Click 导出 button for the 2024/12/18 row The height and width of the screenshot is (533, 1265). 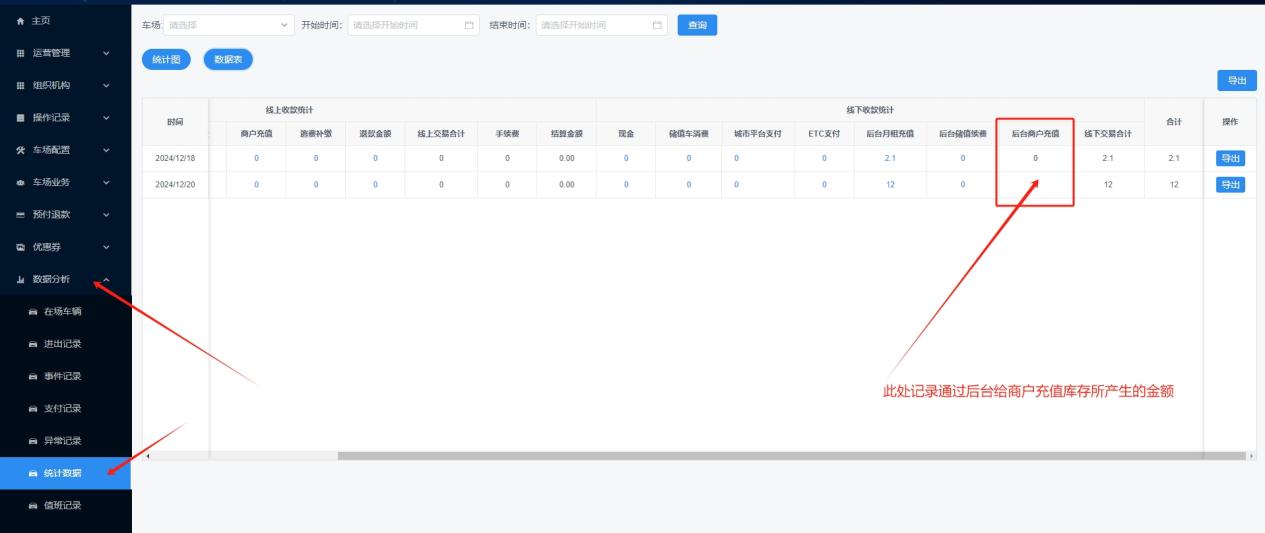(x=1230, y=158)
